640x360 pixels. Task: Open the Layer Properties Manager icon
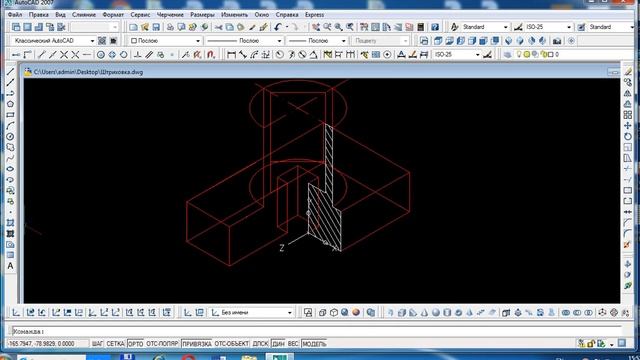click(x=507, y=54)
